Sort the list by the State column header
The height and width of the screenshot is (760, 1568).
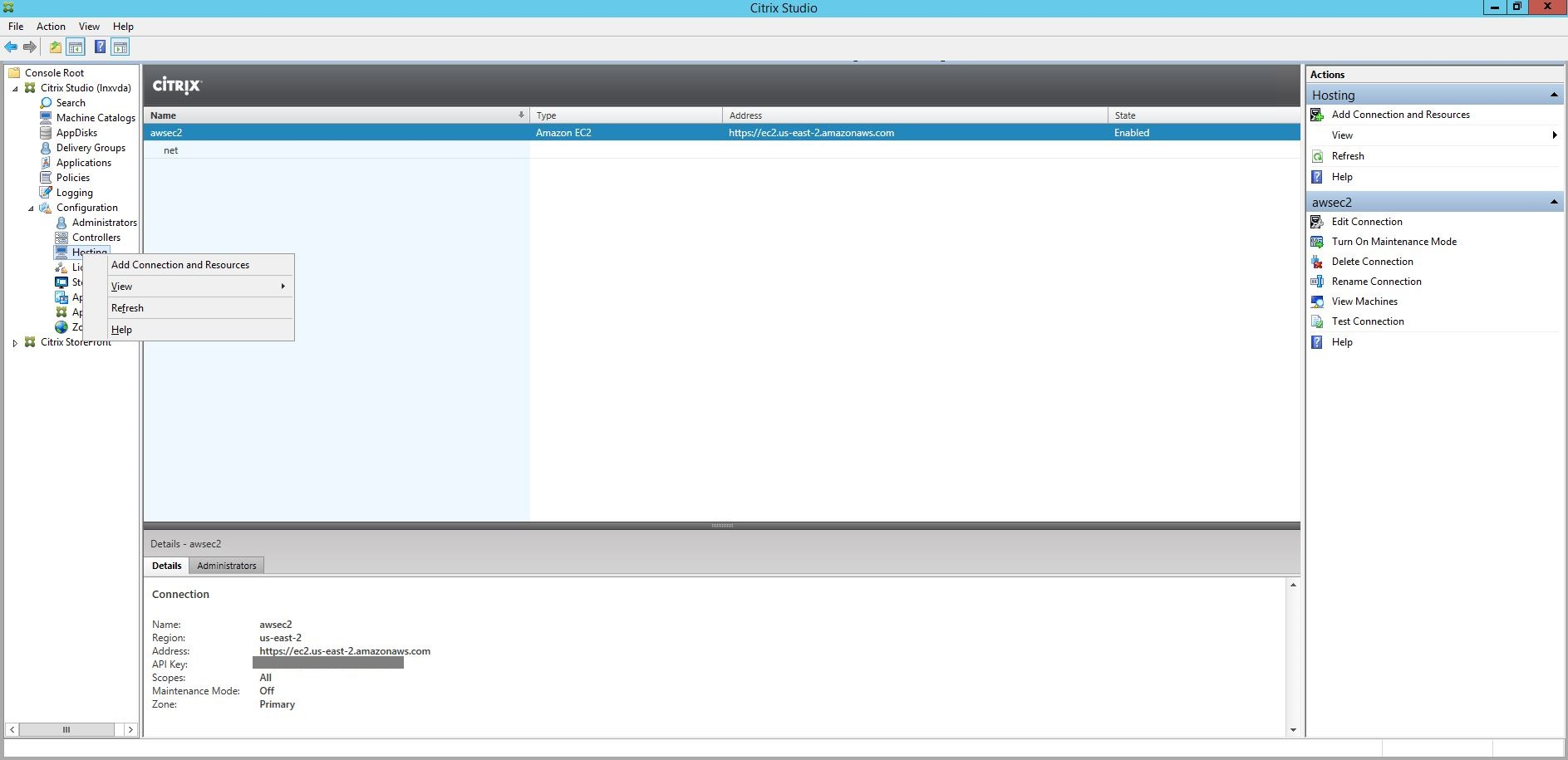tap(1204, 115)
